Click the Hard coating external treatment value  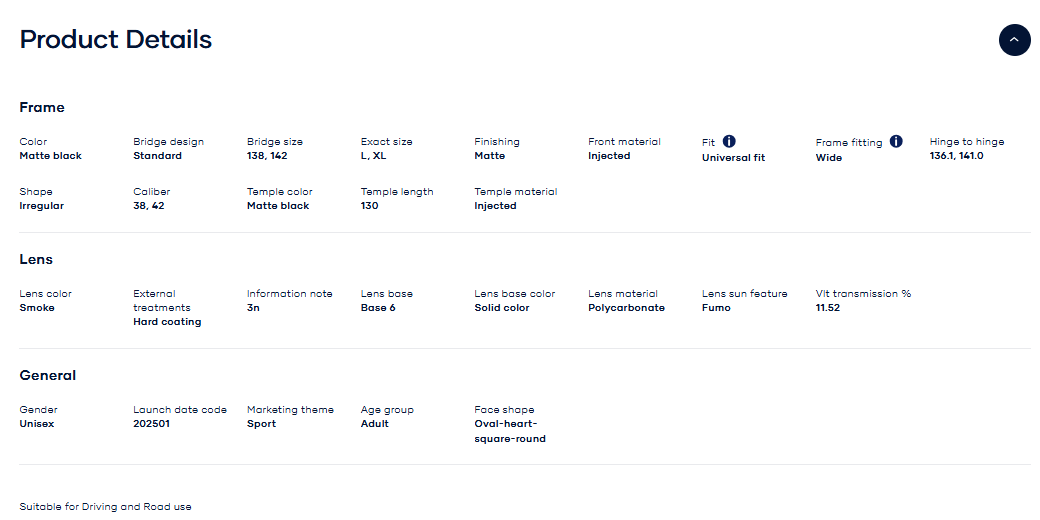(167, 322)
